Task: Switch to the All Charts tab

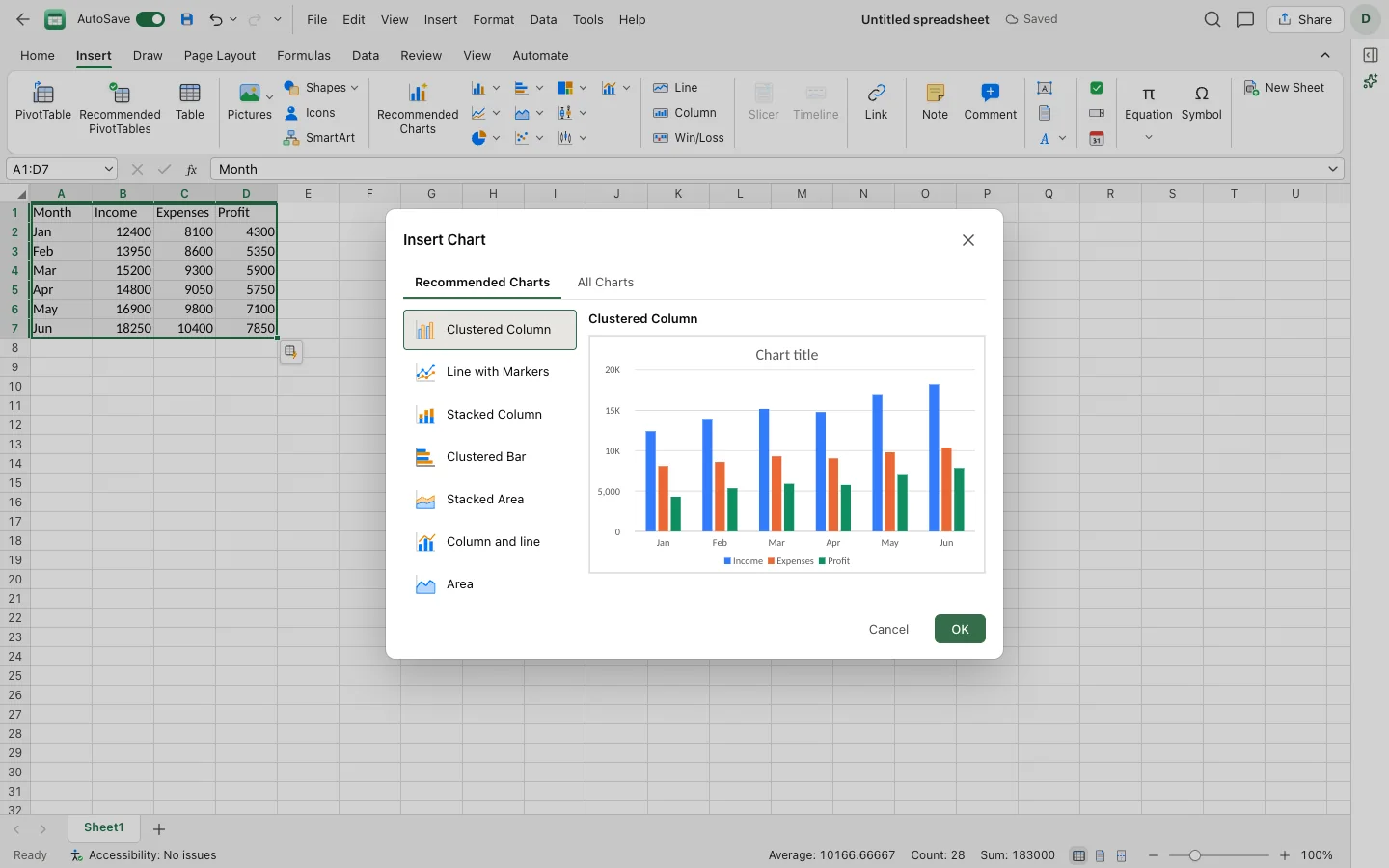Action: (x=606, y=282)
